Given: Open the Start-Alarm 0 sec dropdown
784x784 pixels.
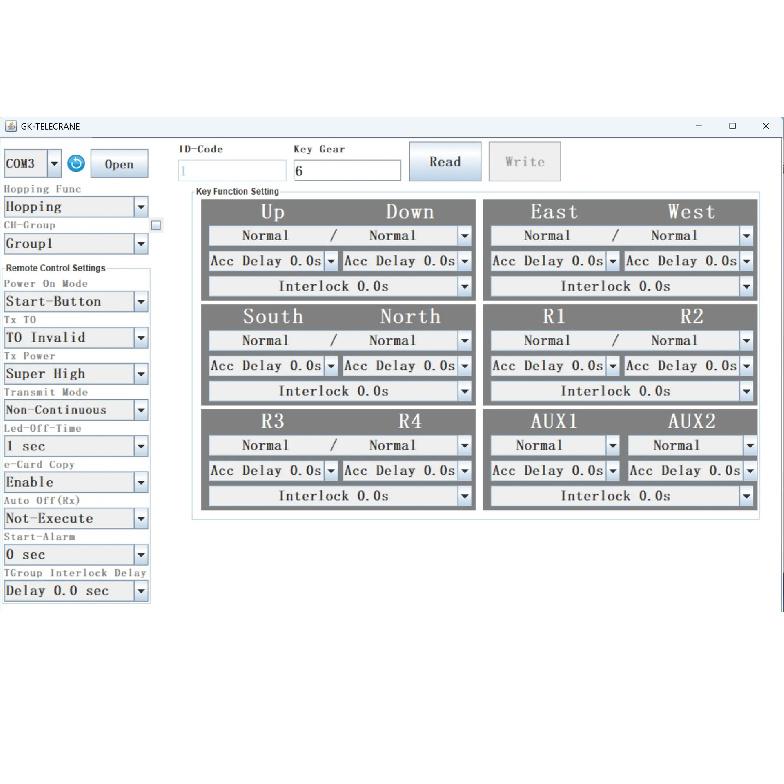Looking at the screenshot, I should [76, 554].
